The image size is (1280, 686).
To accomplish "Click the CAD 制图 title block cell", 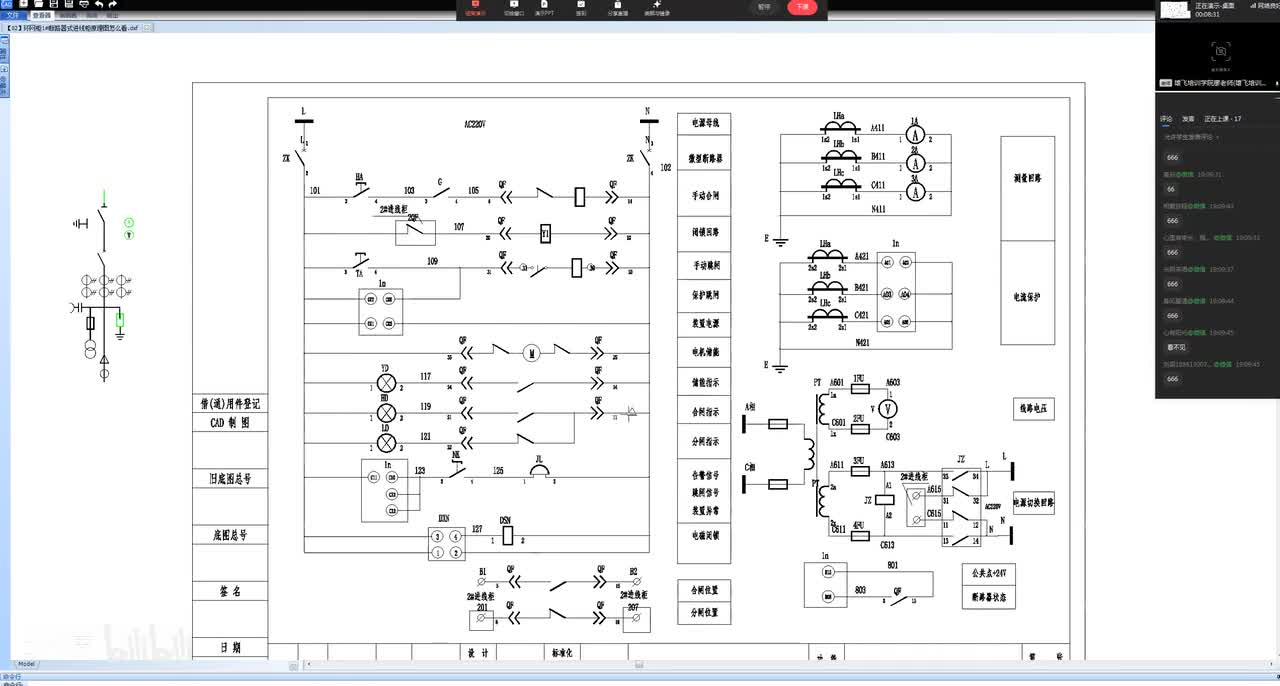I will point(230,423).
